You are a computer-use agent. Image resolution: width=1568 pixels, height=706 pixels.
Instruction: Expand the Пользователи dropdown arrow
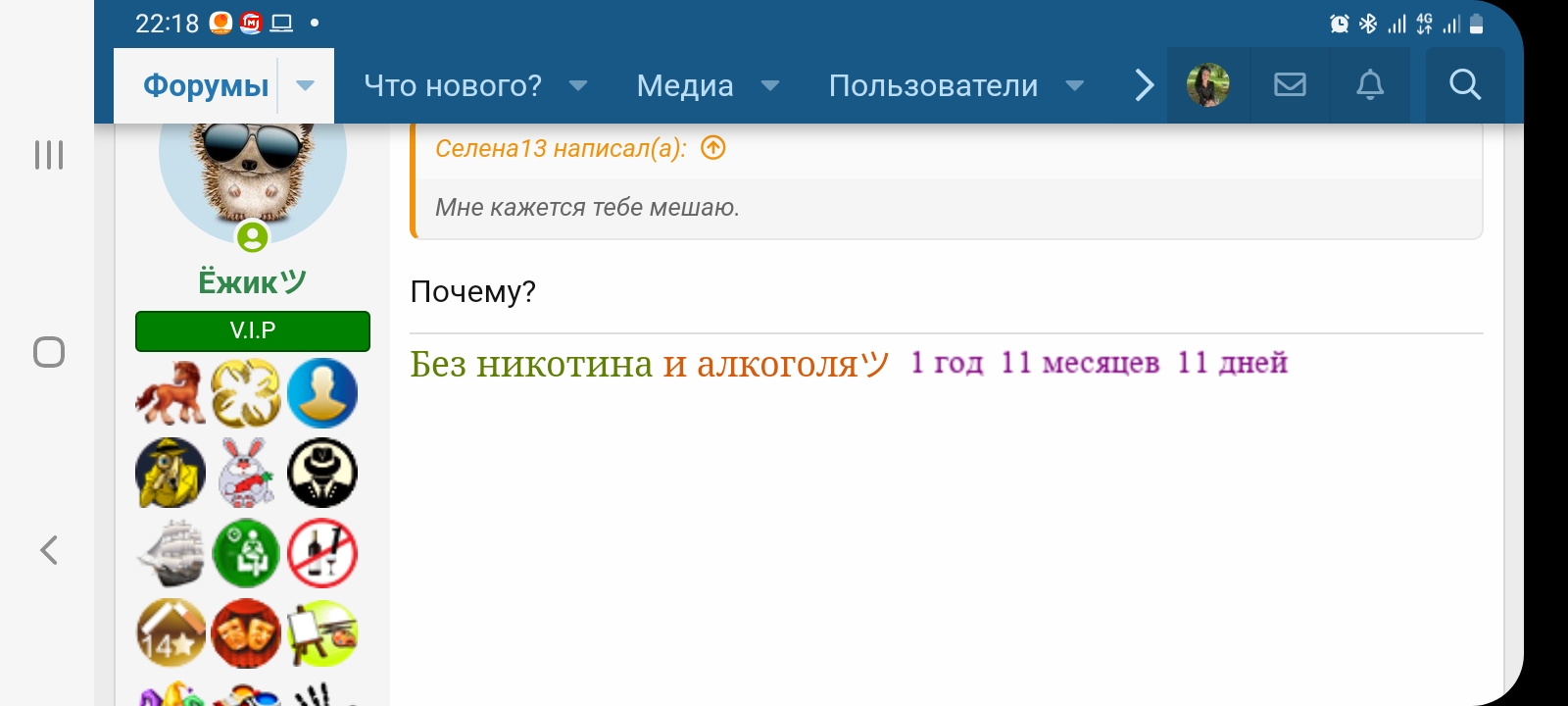click(1075, 85)
